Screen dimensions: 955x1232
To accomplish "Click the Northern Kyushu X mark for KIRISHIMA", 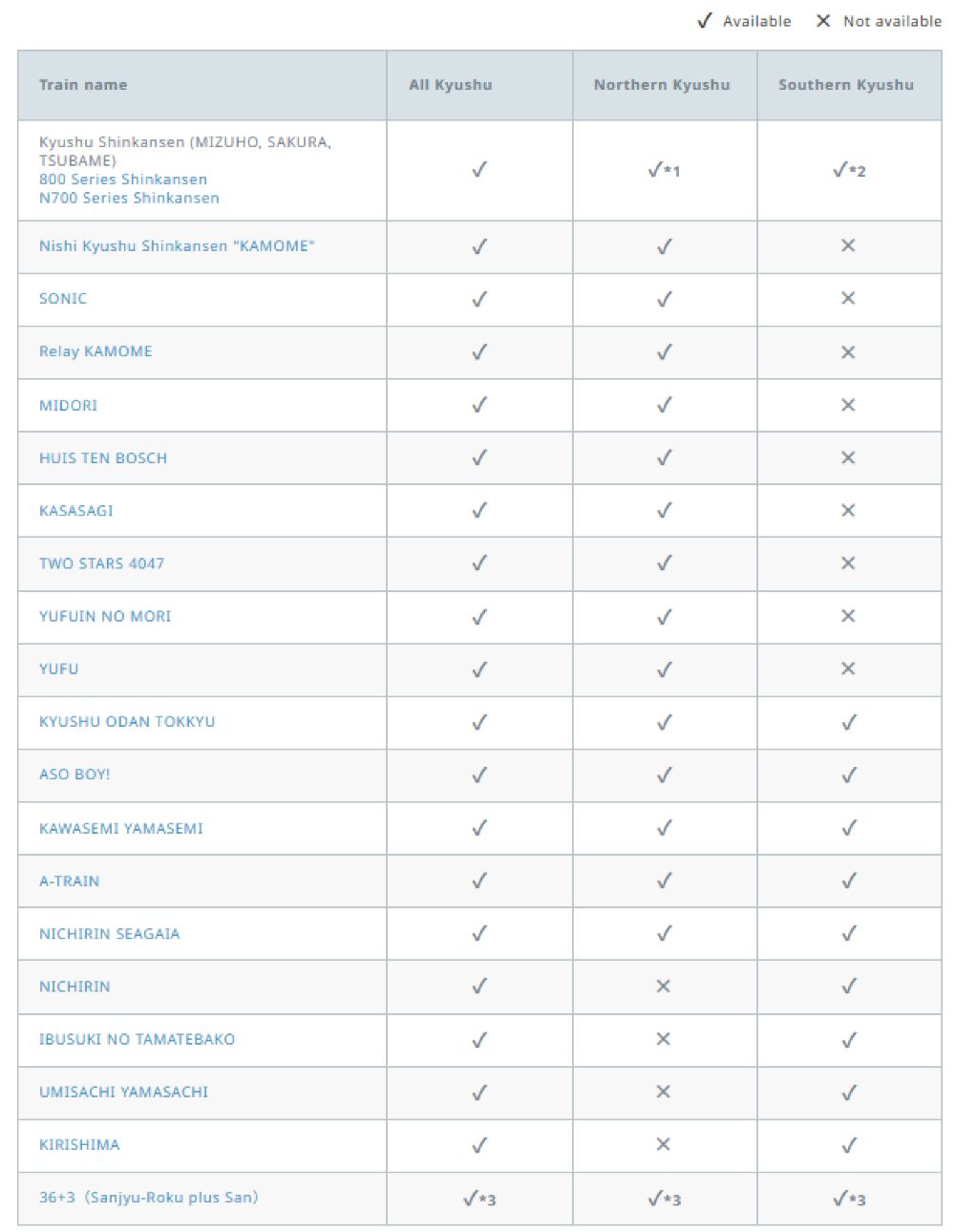I will pos(664,1144).
